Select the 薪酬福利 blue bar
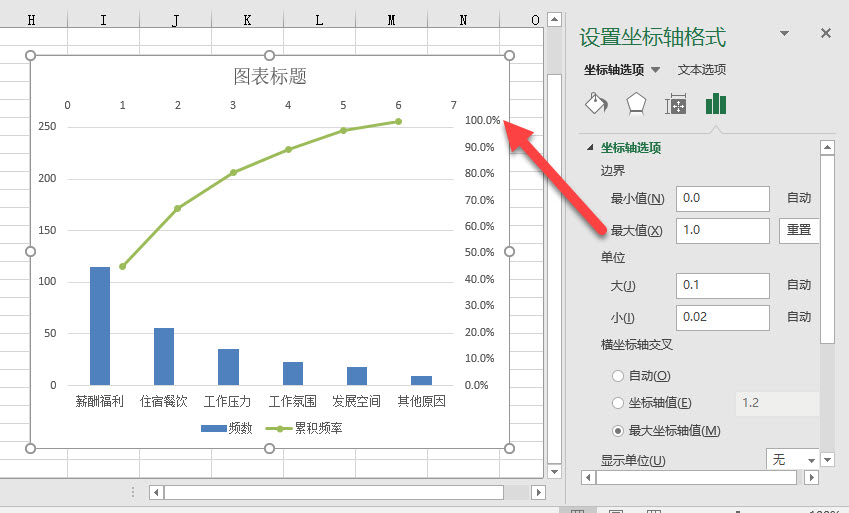849x513 pixels. coord(100,326)
